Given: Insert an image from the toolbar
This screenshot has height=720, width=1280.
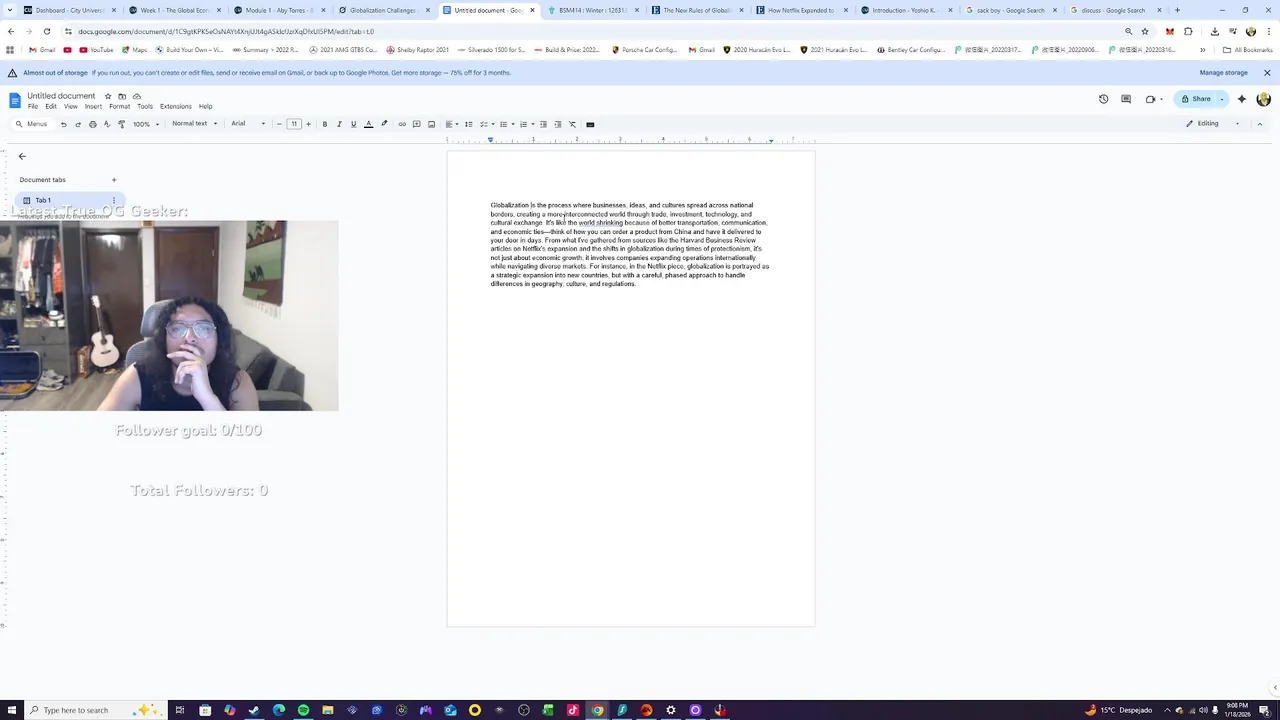Looking at the screenshot, I should [431, 124].
